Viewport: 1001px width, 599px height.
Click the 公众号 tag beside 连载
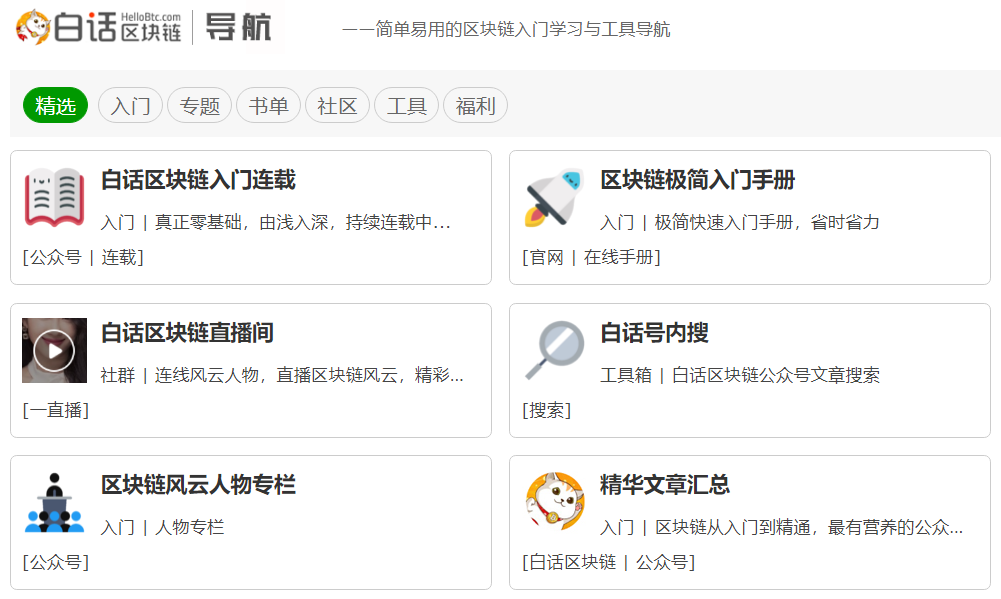coord(56,257)
